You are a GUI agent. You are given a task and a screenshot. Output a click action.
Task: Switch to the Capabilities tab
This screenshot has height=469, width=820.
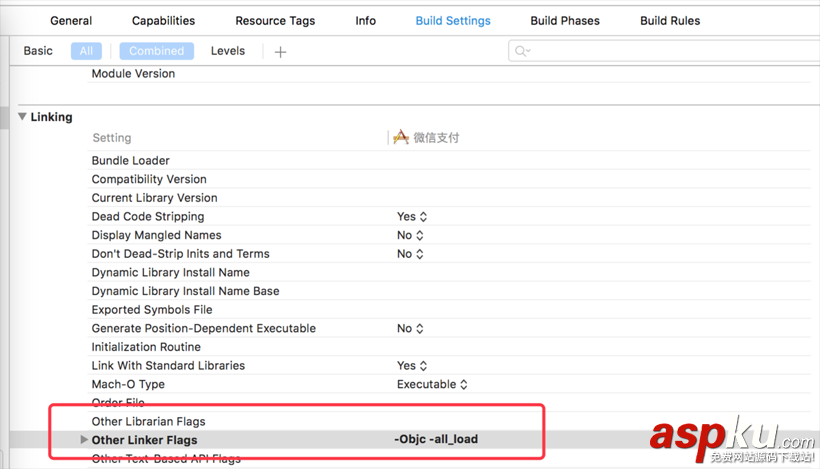pyautogui.click(x=163, y=20)
